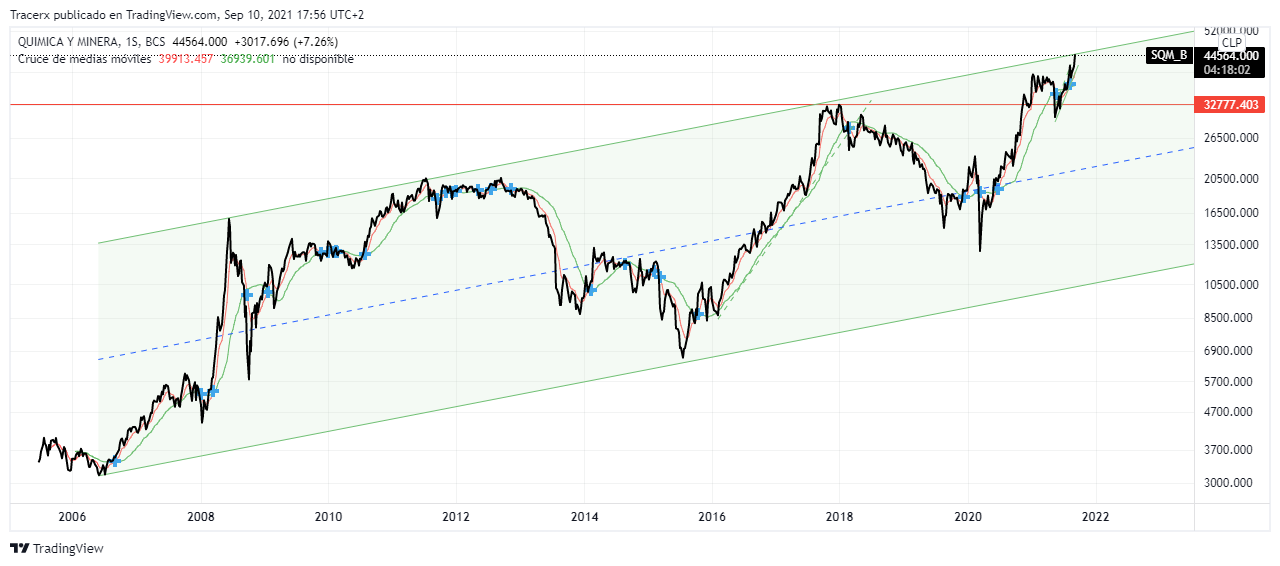Click the 2020 label on time axis

[x=967, y=517]
